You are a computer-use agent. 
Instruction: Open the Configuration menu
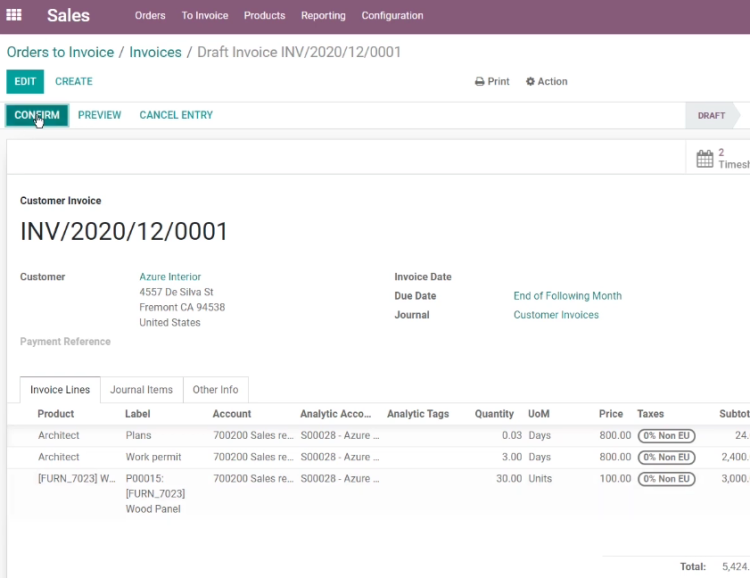[x=392, y=15]
